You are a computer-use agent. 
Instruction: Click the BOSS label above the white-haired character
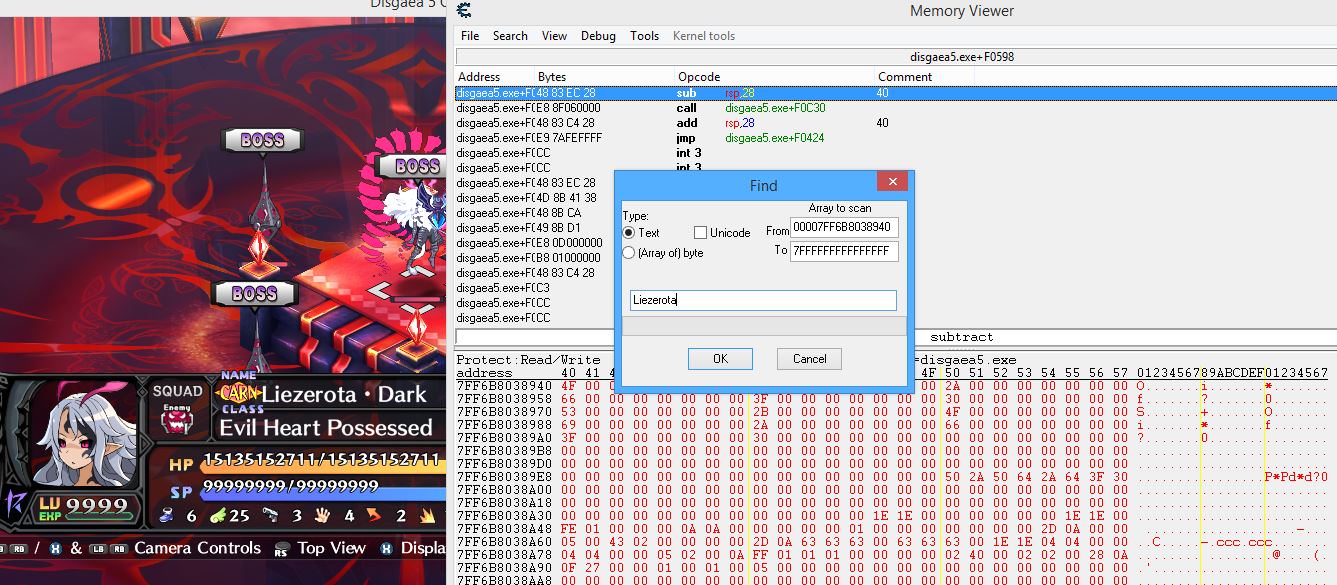416,166
